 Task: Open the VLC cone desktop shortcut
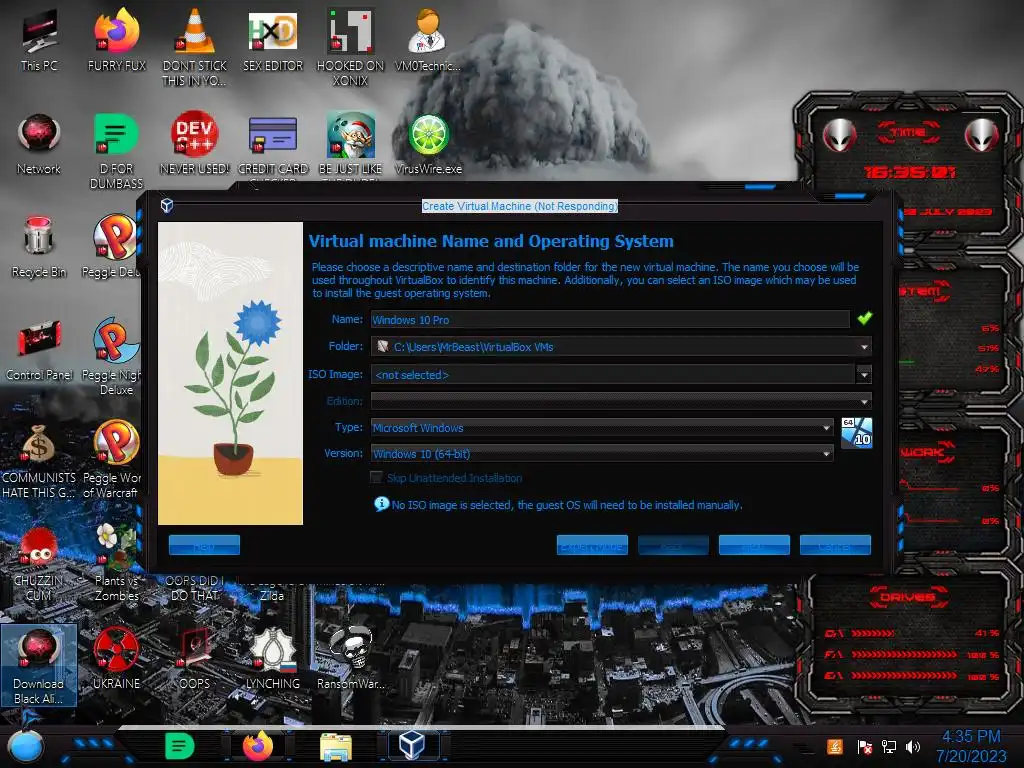(x=195, y=46)
